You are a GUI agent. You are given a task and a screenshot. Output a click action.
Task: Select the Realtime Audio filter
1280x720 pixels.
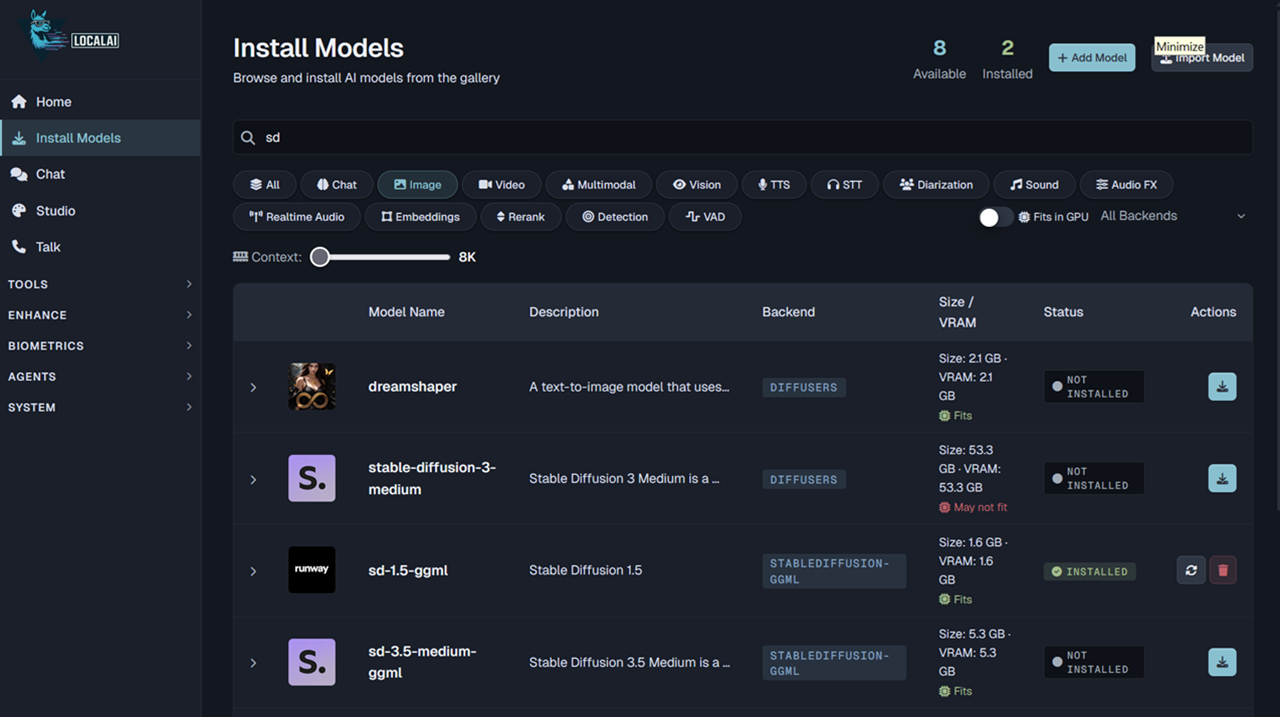click(x=297, y=217)
